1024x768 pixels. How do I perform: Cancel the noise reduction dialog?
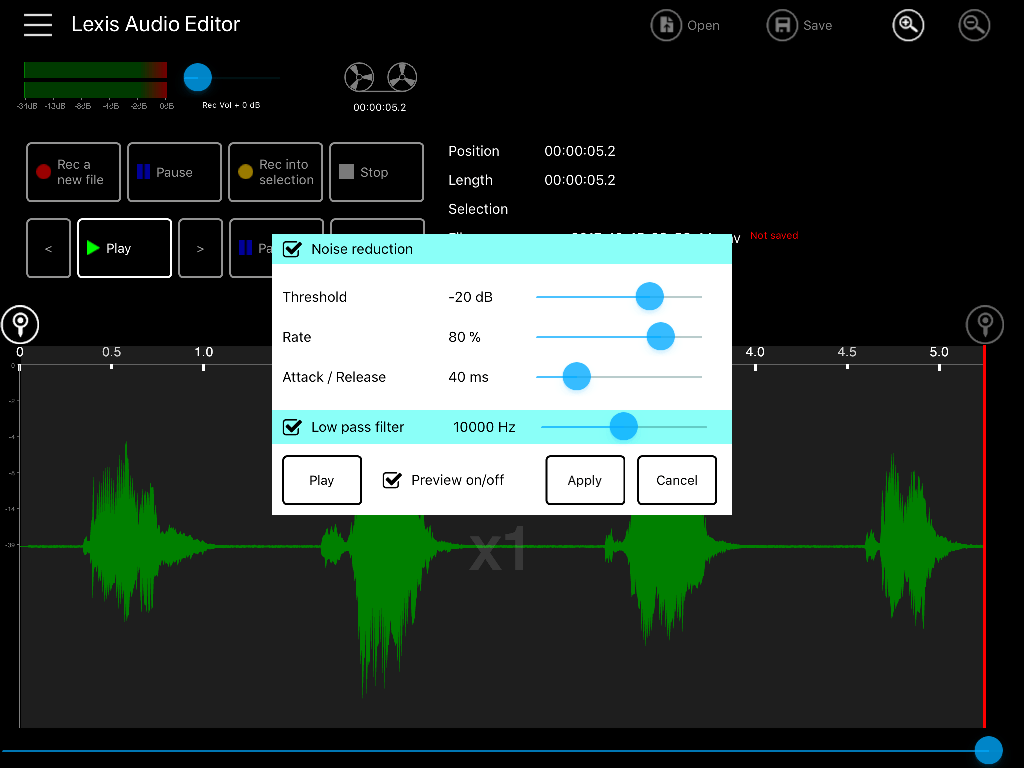676,480
